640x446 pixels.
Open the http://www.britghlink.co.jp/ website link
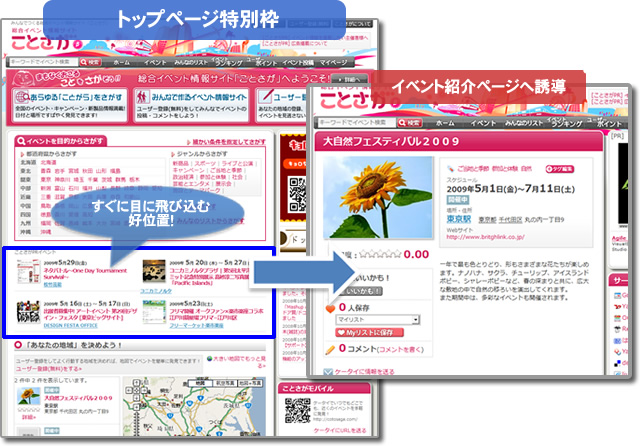[x=485, y=237]
